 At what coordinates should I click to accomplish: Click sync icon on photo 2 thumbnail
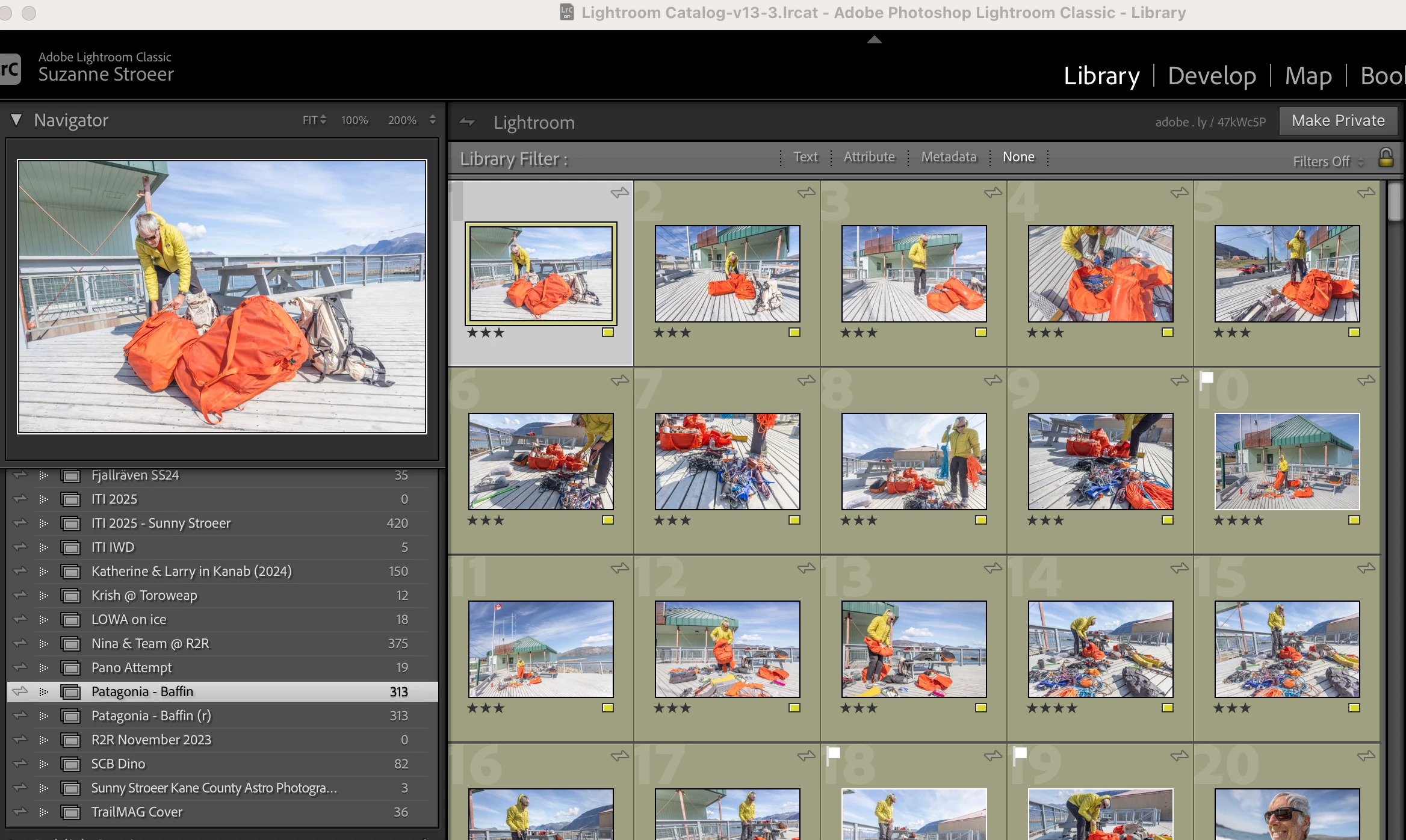(x=806, y=193)
